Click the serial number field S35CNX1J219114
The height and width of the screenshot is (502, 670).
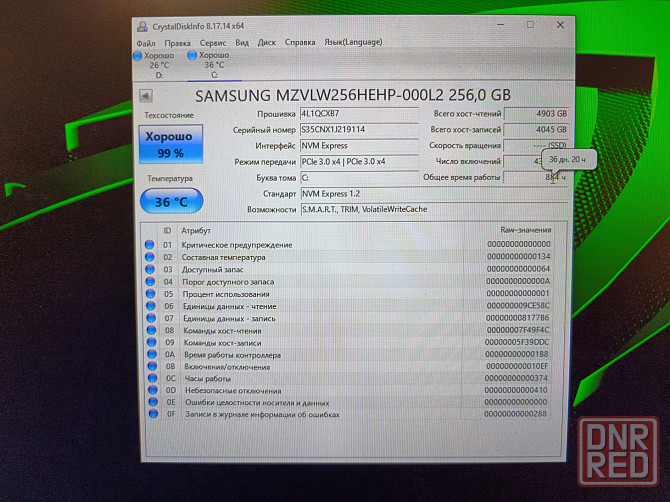coord(359,129)
